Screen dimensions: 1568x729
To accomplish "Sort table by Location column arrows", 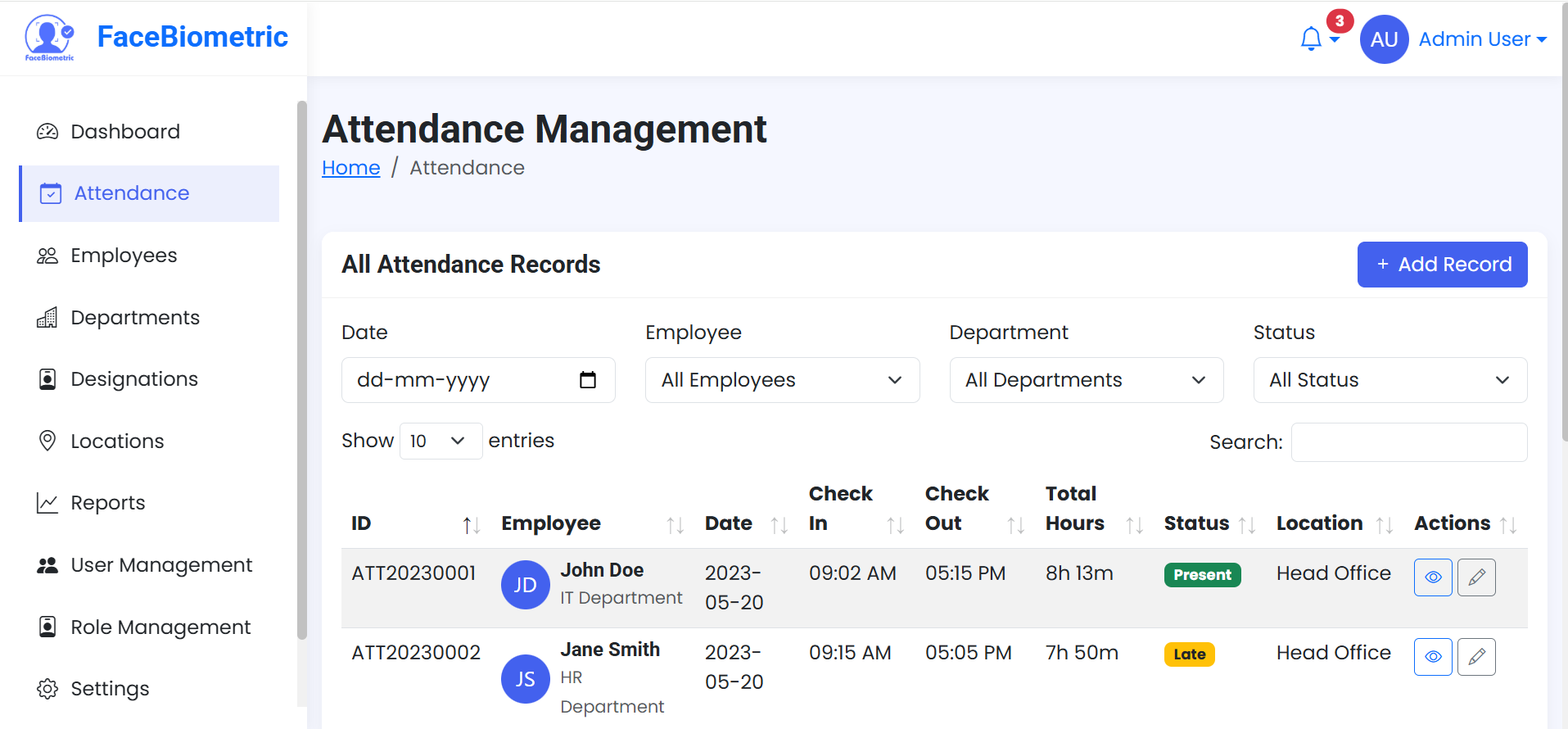I will coord(1385,525).
